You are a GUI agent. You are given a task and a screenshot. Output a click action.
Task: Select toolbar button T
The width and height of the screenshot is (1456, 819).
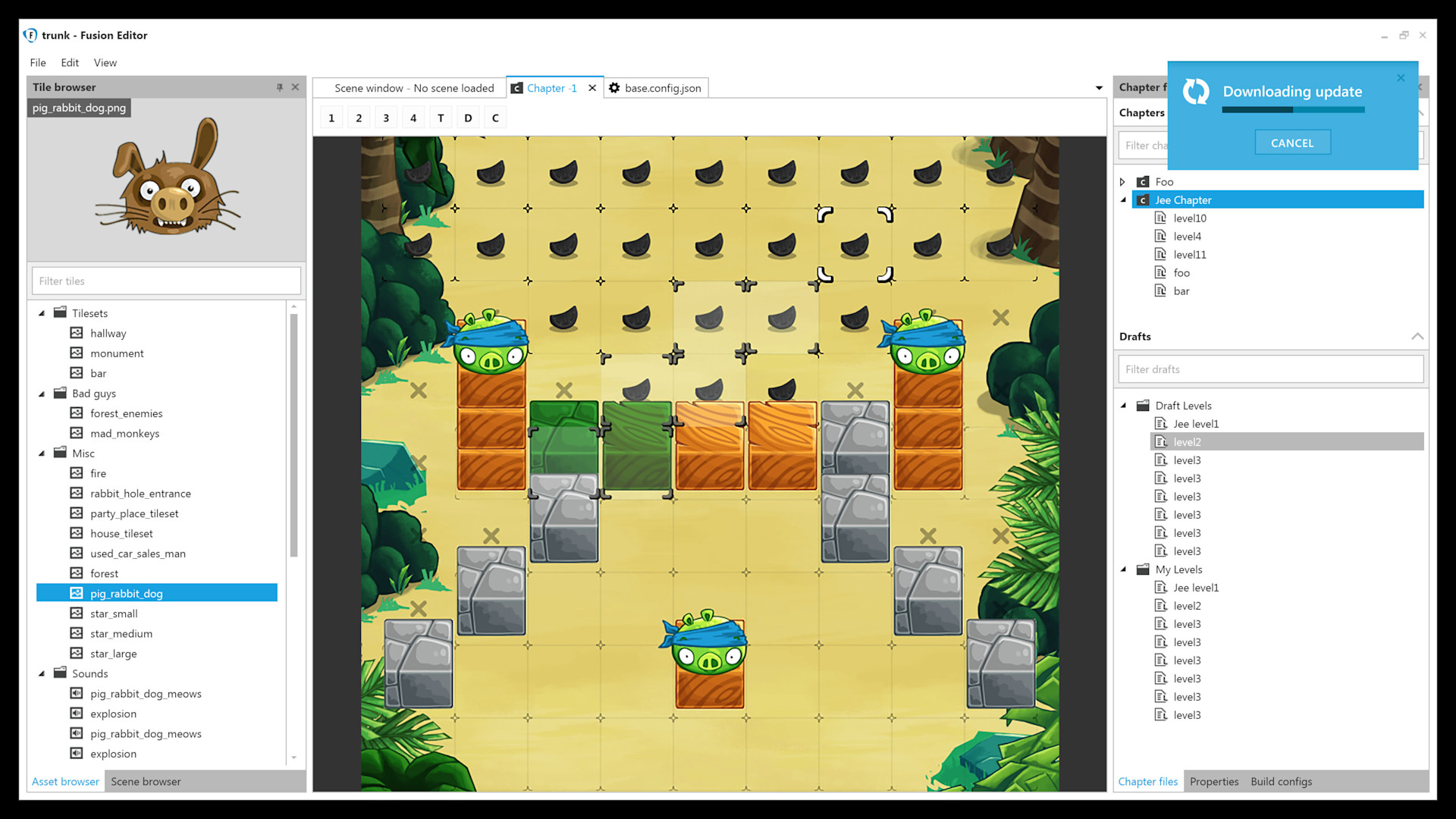pos(441,118)
